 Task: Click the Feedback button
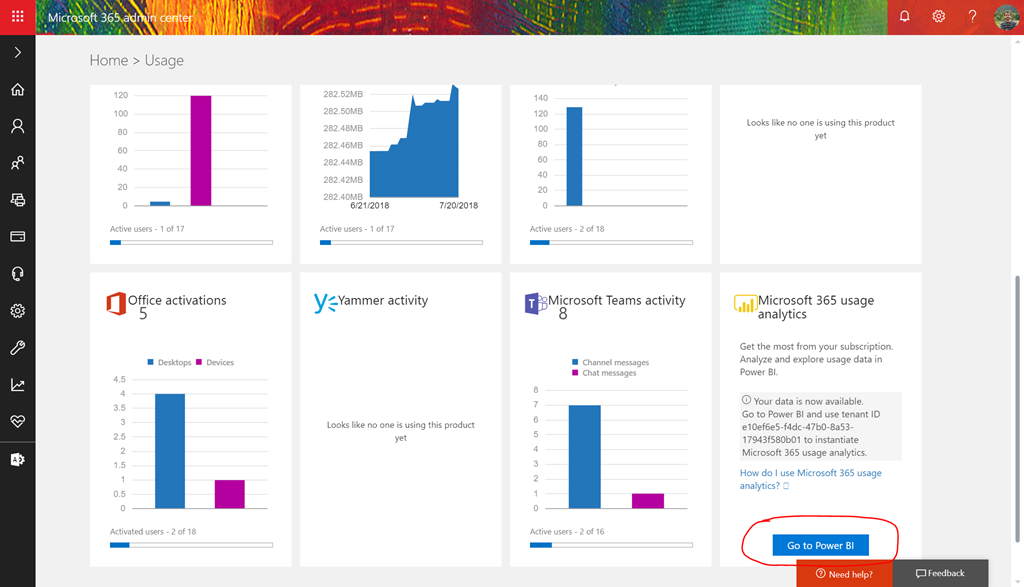[x=940, y=573]
